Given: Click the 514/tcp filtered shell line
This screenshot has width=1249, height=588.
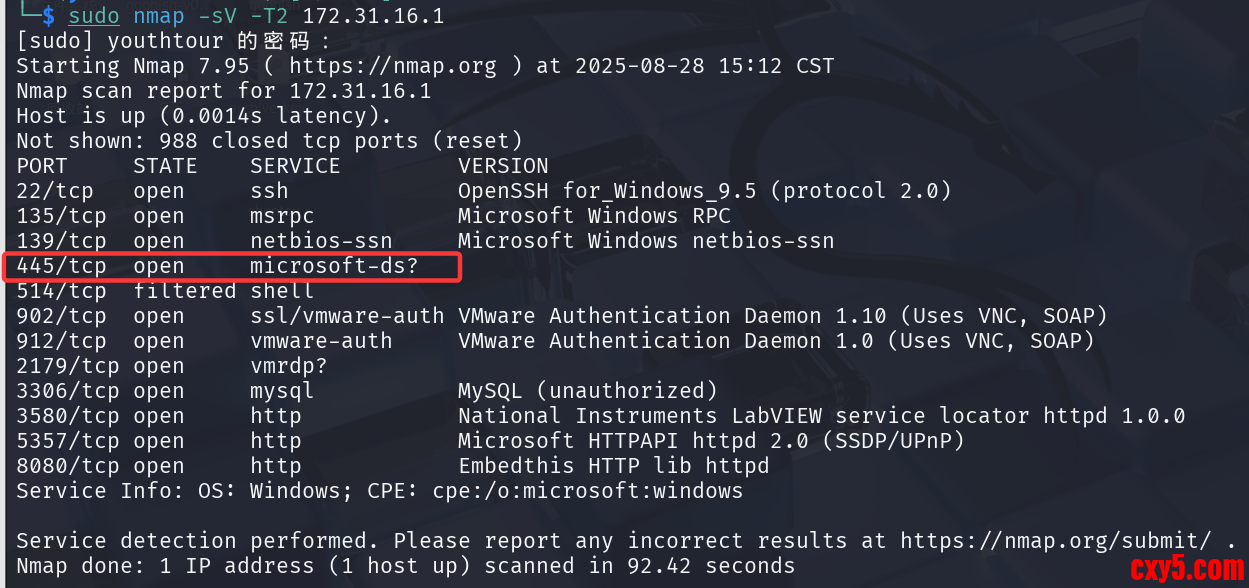Looking at the screenshot, I should click(165, 291).
